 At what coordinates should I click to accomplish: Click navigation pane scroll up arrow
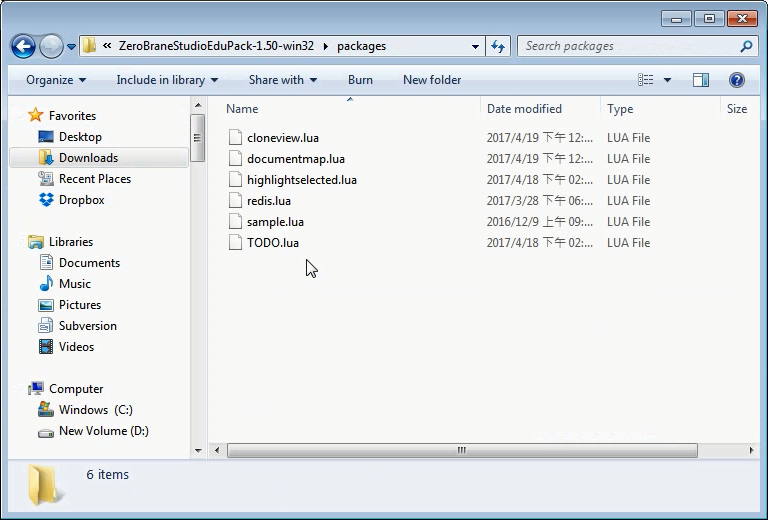(198, 105)
